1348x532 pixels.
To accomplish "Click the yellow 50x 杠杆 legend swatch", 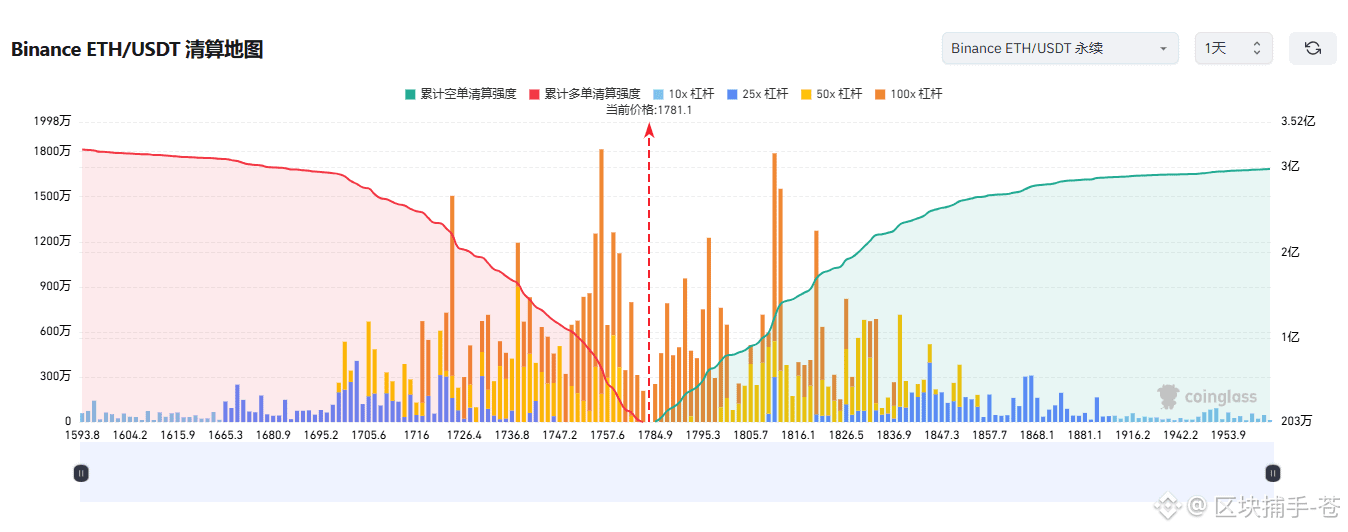I will tap(807, 94).
